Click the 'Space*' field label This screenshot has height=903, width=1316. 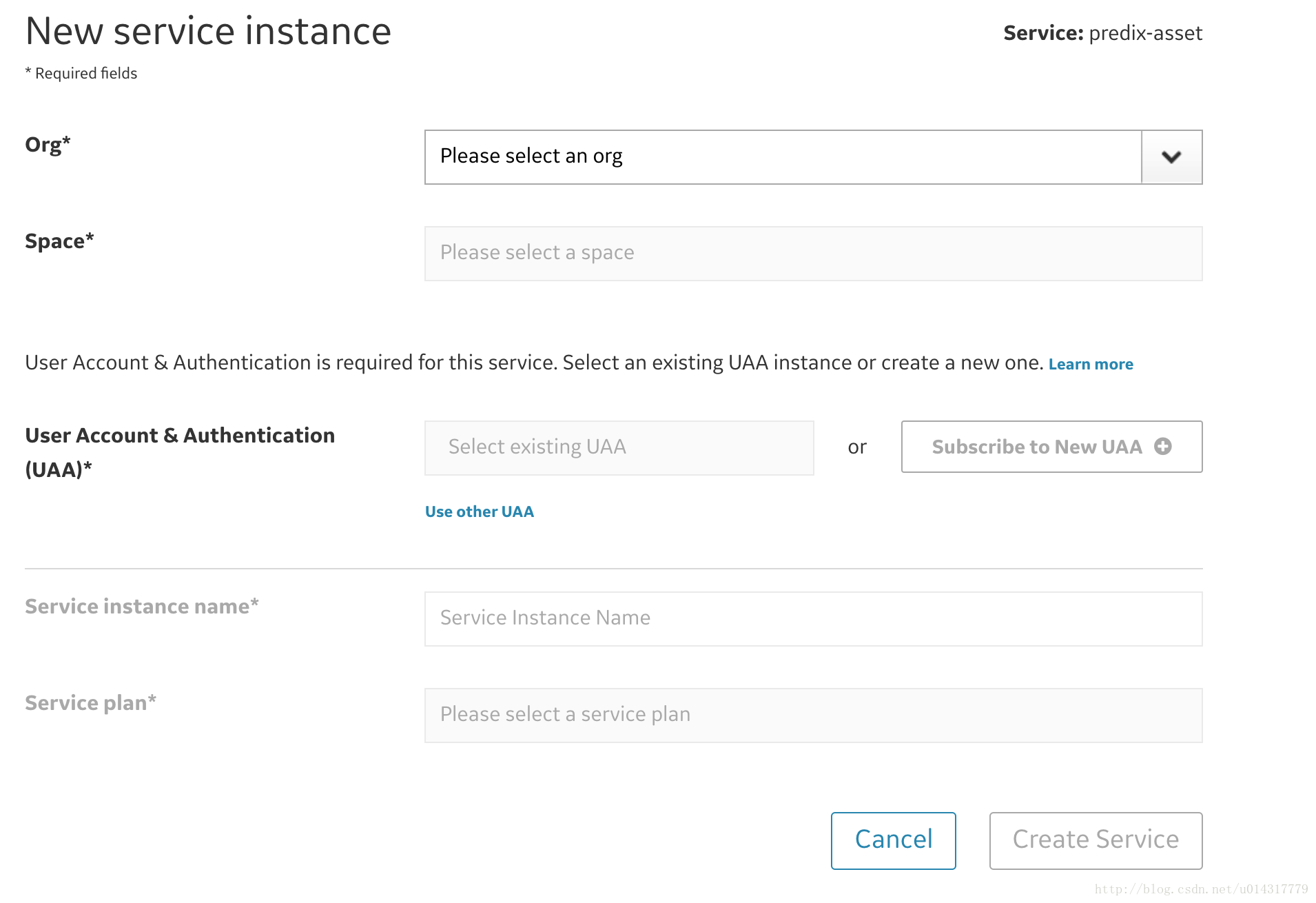59,241
